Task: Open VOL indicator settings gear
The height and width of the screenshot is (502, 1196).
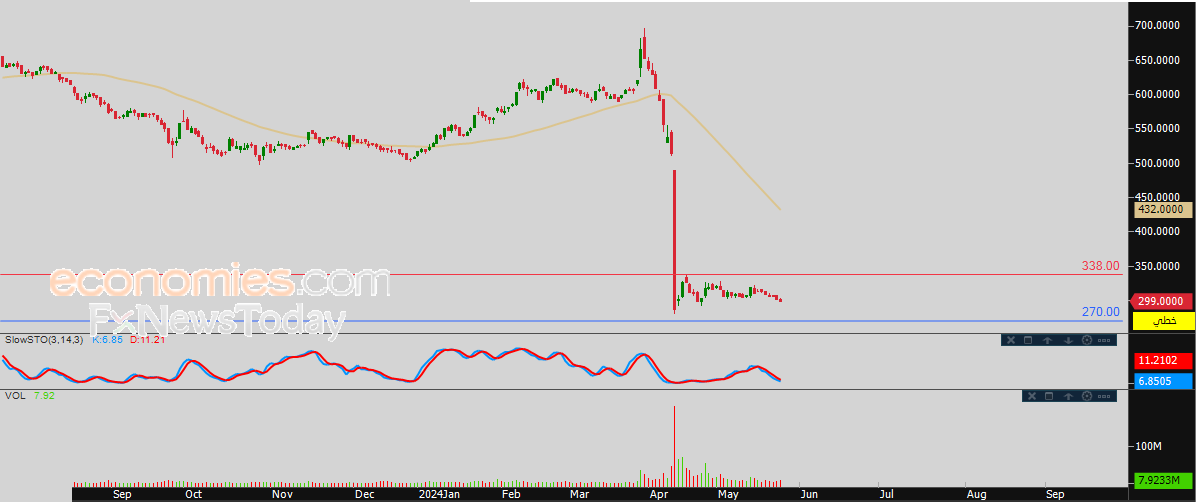Action: 1087,396
